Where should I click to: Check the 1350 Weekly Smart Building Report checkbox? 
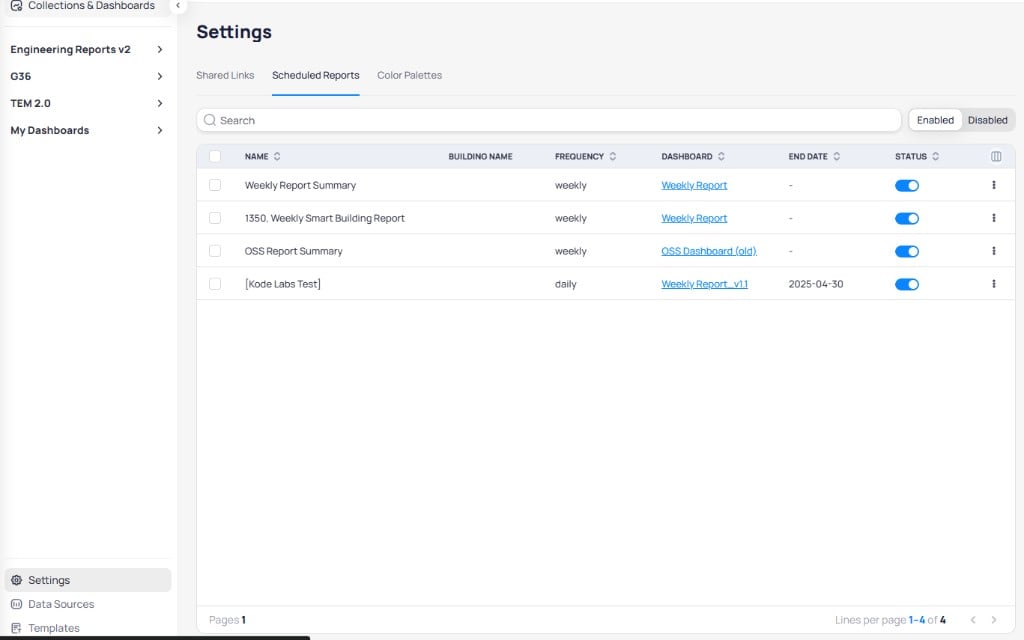(215, 218)
